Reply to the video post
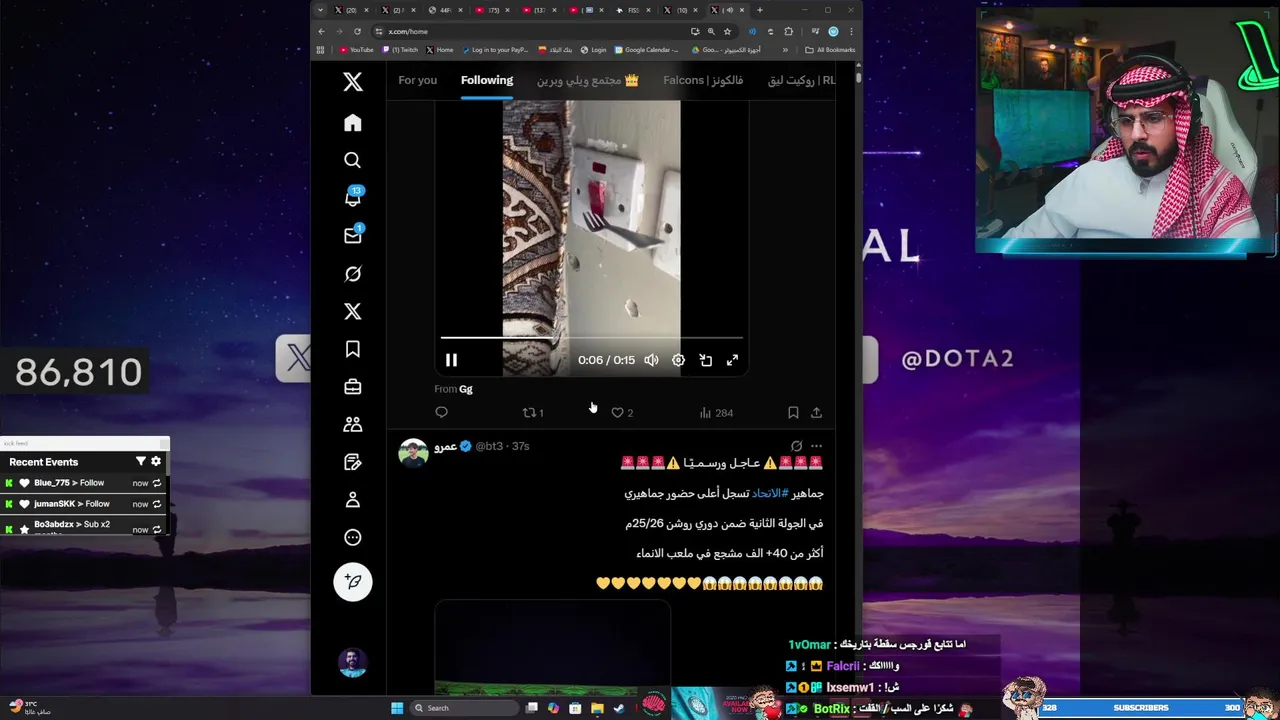The image size is (1280, 720). tap(442, 412)
